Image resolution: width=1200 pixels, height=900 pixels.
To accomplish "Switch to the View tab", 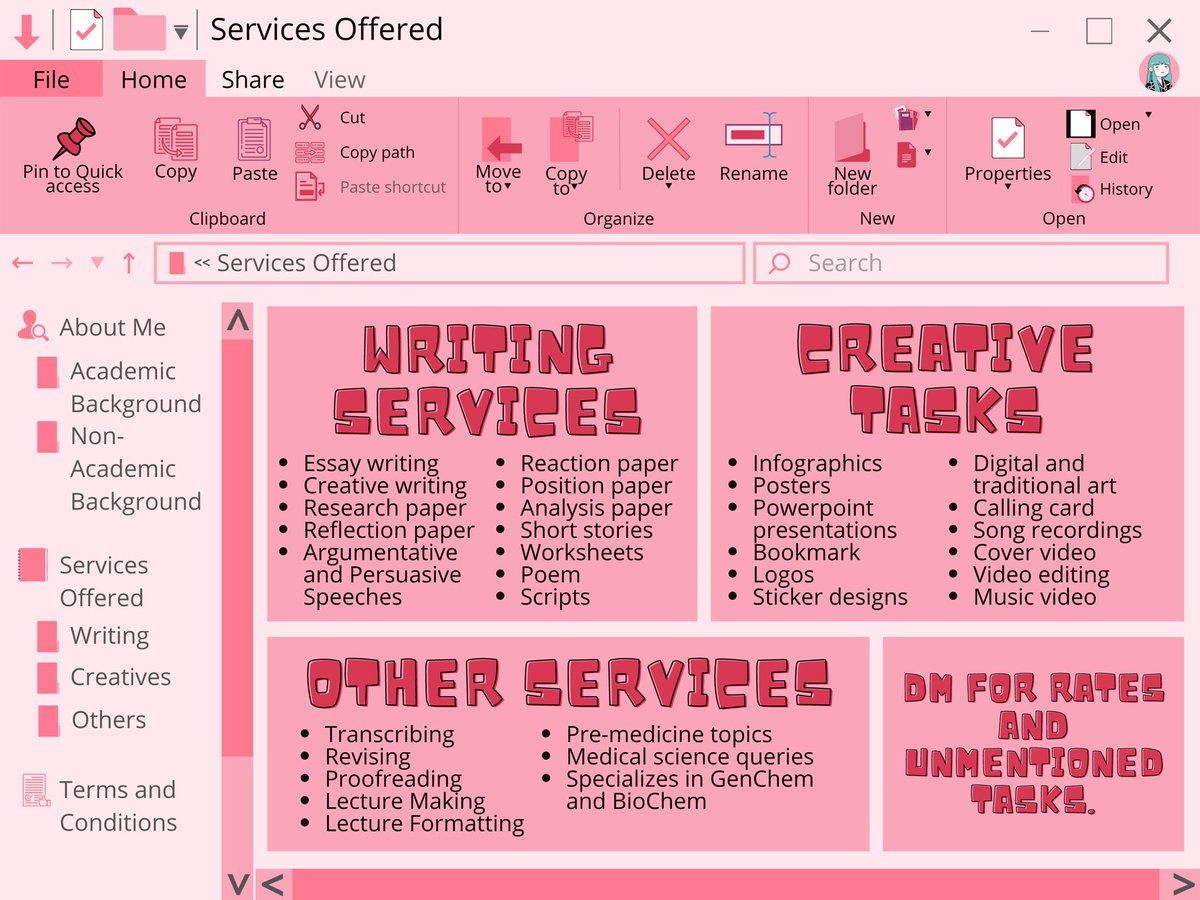I will pos(340,79).
